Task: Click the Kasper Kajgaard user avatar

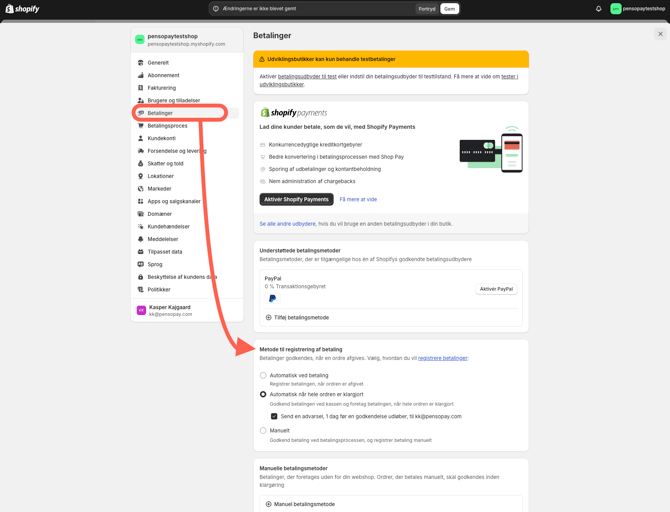Action: pyautogui.click(x=141, y=310)
